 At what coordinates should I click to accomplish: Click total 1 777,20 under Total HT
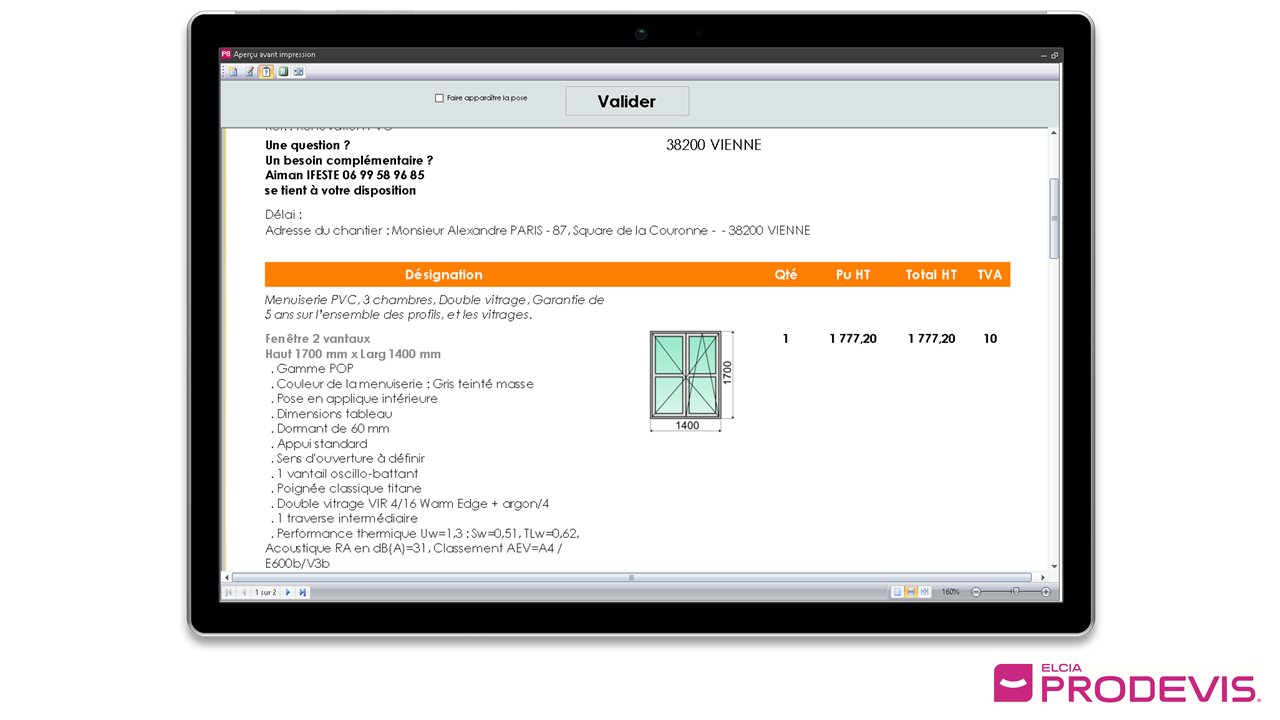(x=931, y=339)
